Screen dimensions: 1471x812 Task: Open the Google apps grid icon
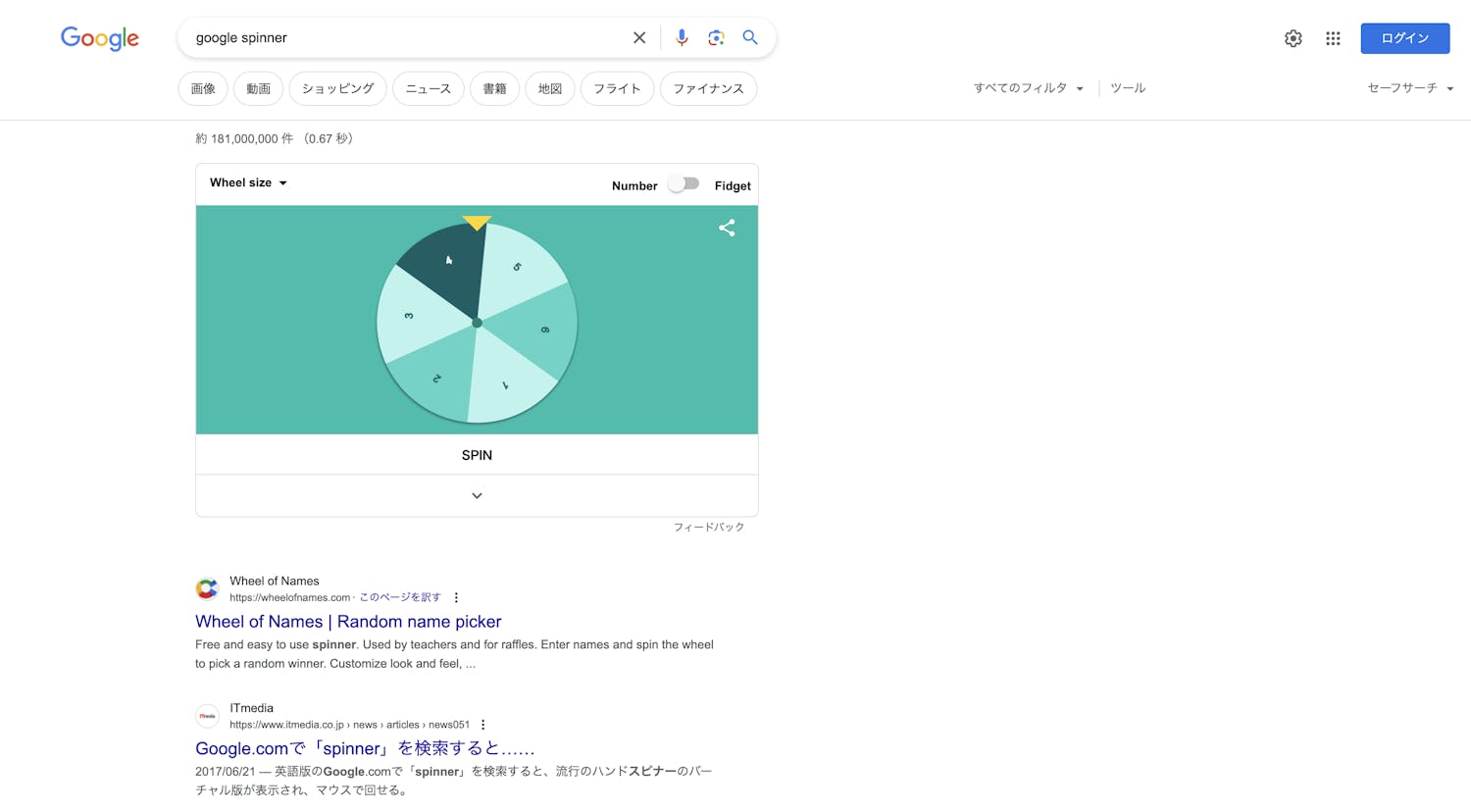coord(1333,38)
